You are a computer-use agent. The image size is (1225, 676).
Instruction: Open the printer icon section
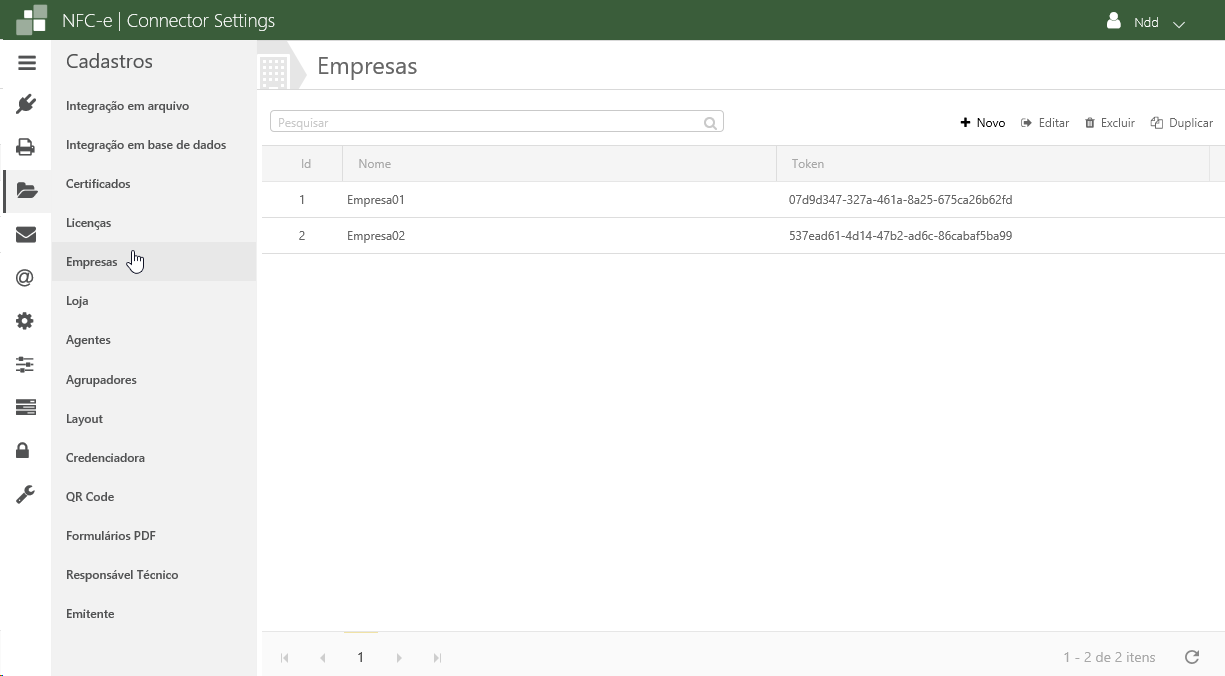click(x=26, y=148)
